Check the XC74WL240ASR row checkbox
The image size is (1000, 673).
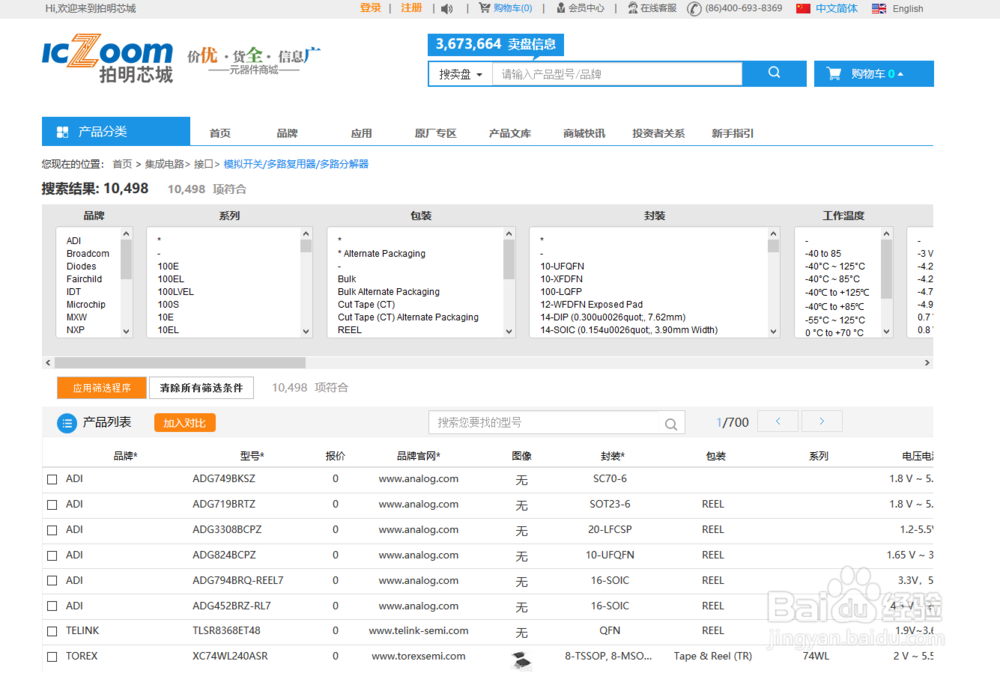click(52, 656)
